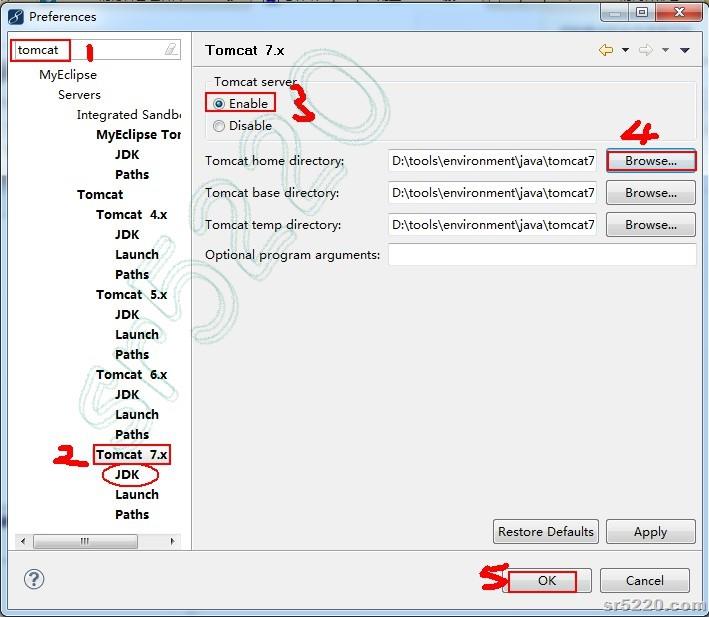The width and height of the screenshot is (709, 617).
Task: Click the Restore Defaults button
Action: pos(546,532)
